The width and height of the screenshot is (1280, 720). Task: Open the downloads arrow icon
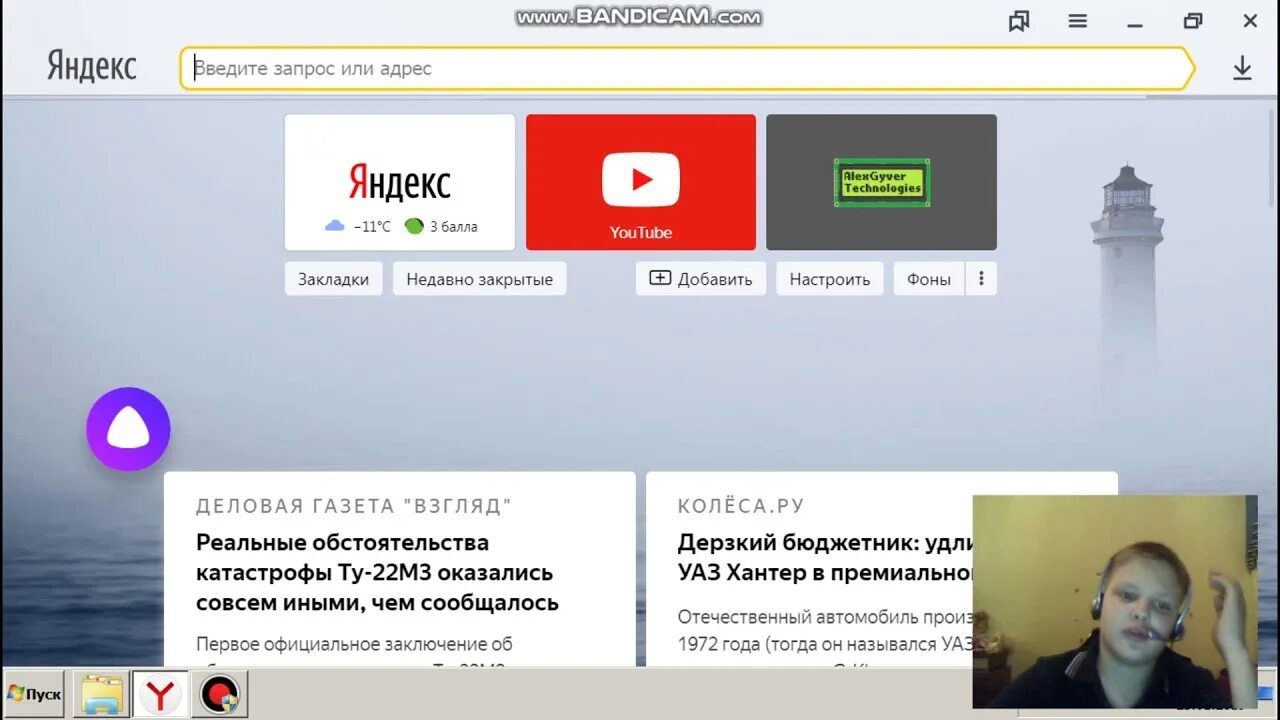click(x=1242, y=68)
